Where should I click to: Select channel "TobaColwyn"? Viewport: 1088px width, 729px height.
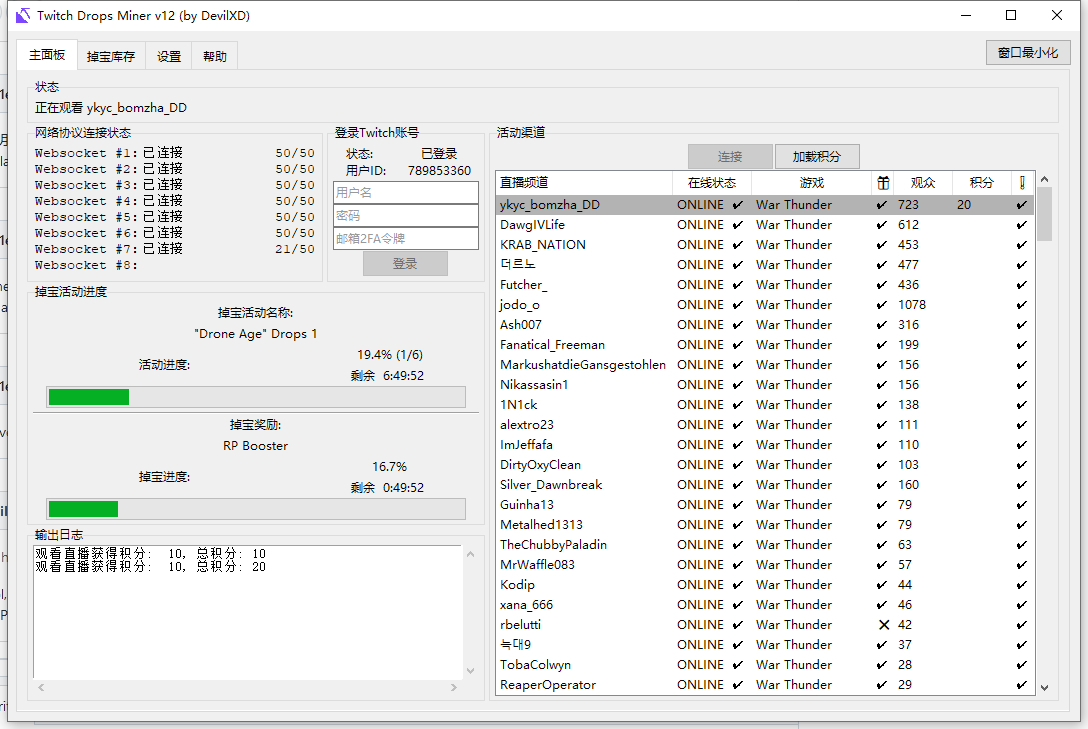coord(765,665)
